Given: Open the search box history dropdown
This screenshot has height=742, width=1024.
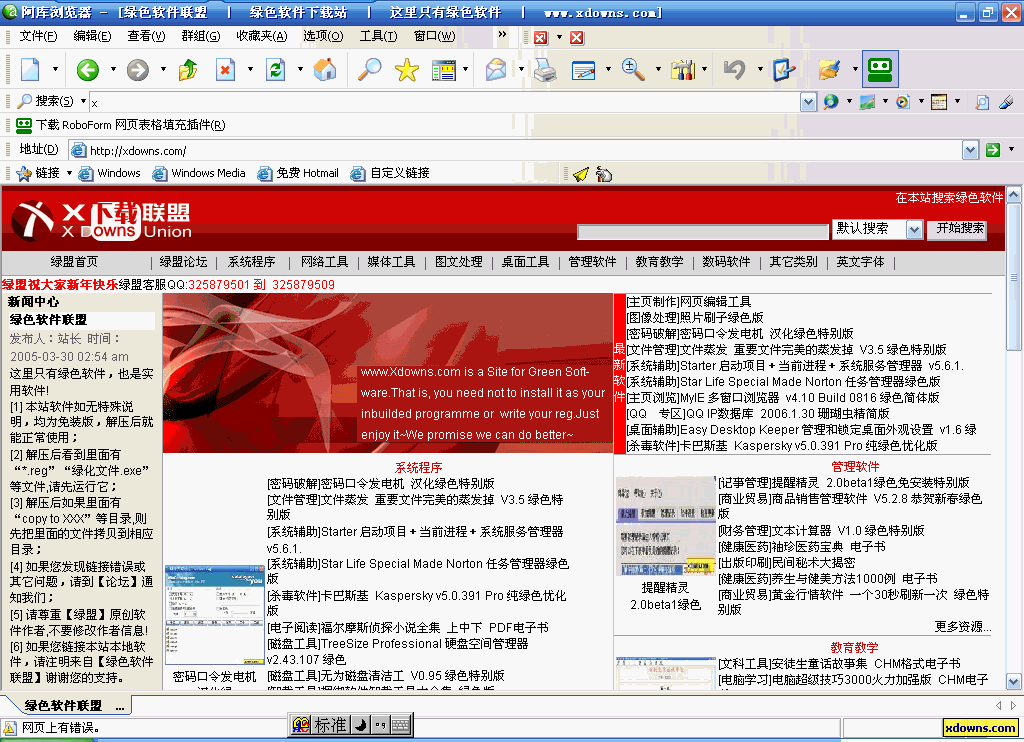Looking at the screenshot, I should coord(808,102).
